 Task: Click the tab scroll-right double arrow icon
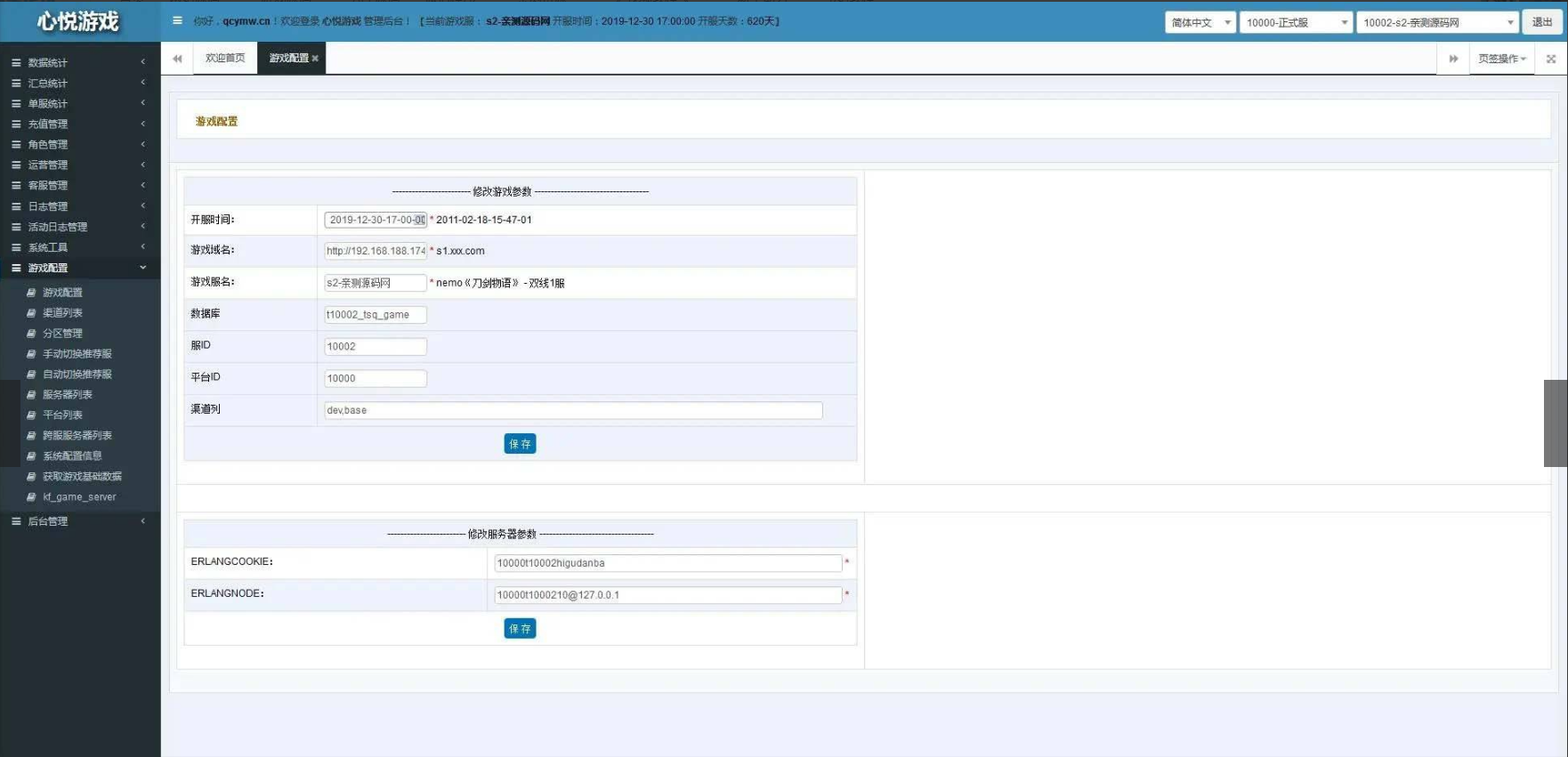point(1453,59)
